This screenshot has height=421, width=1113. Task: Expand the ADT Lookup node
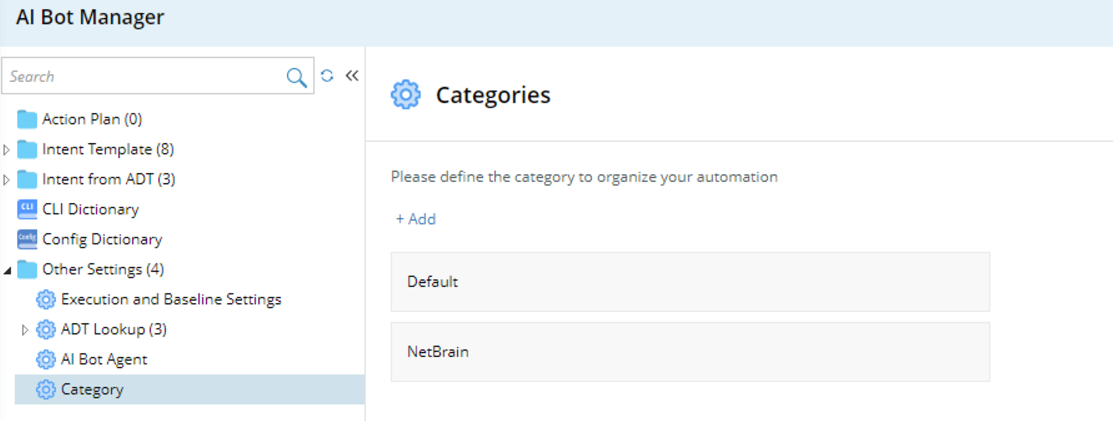(26, 330)
